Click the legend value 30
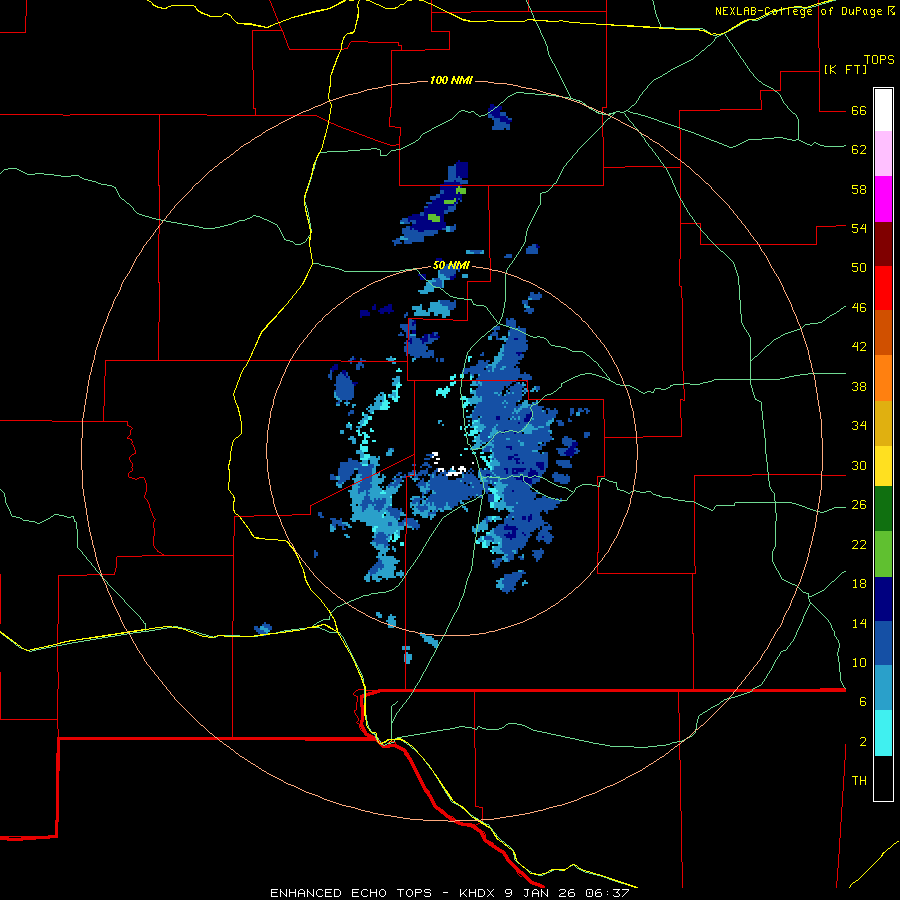900x900 pixels. click(x=859, y=465)
